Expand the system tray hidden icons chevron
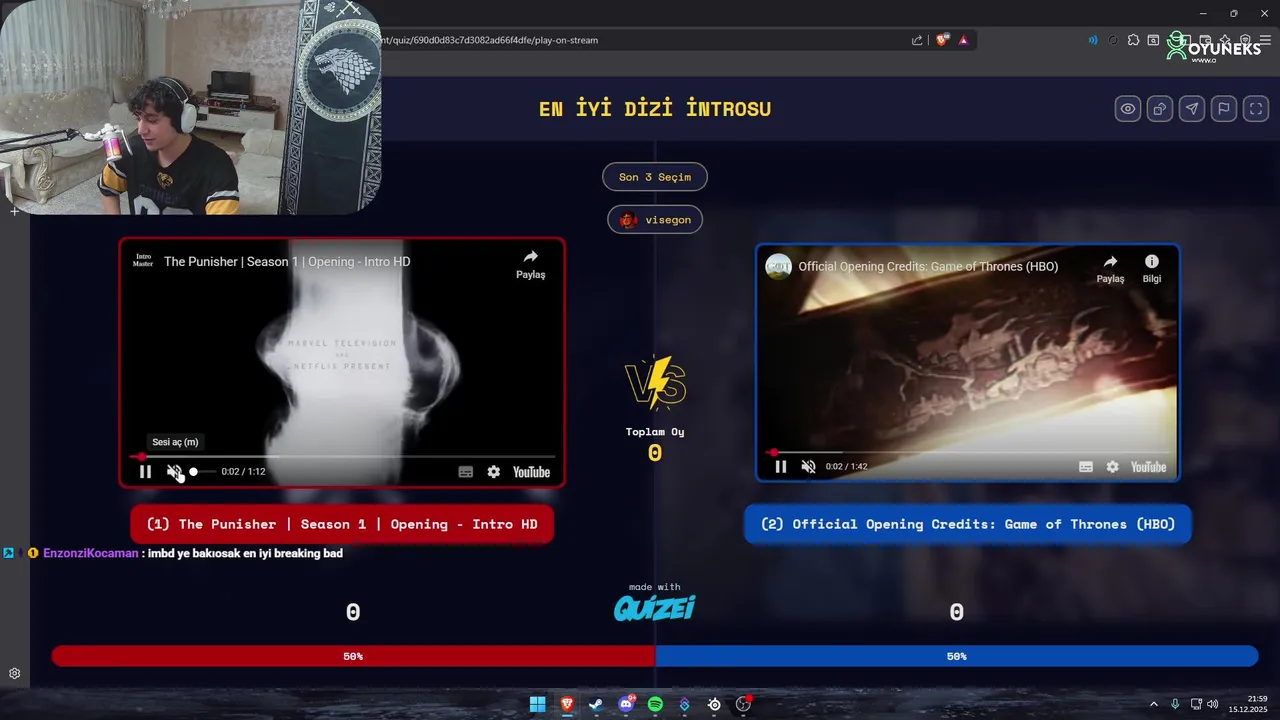1280x720 pixels. click(x=1153, y=704)
